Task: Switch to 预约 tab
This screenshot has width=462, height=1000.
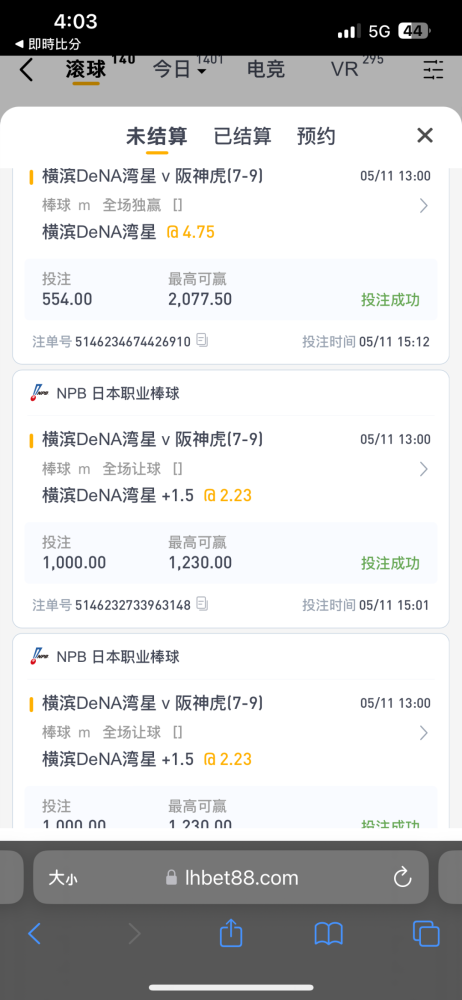Action: [316, 136]
